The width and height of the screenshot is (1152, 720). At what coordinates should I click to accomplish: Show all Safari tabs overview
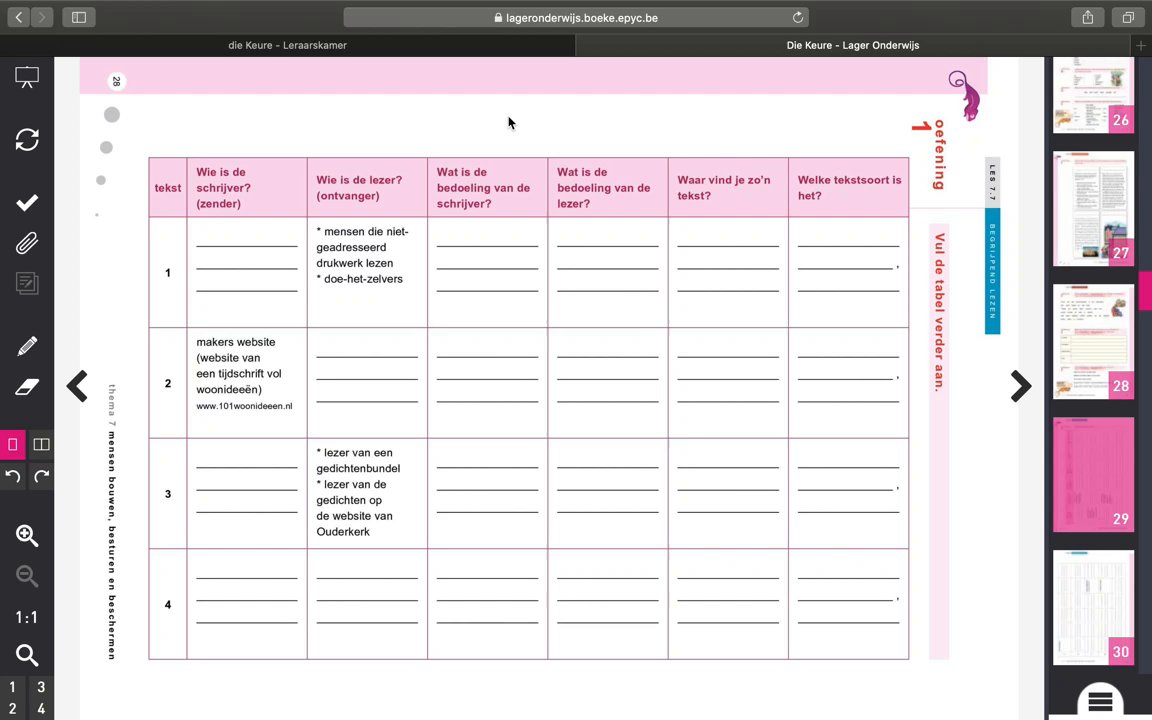coord(1128,17)
